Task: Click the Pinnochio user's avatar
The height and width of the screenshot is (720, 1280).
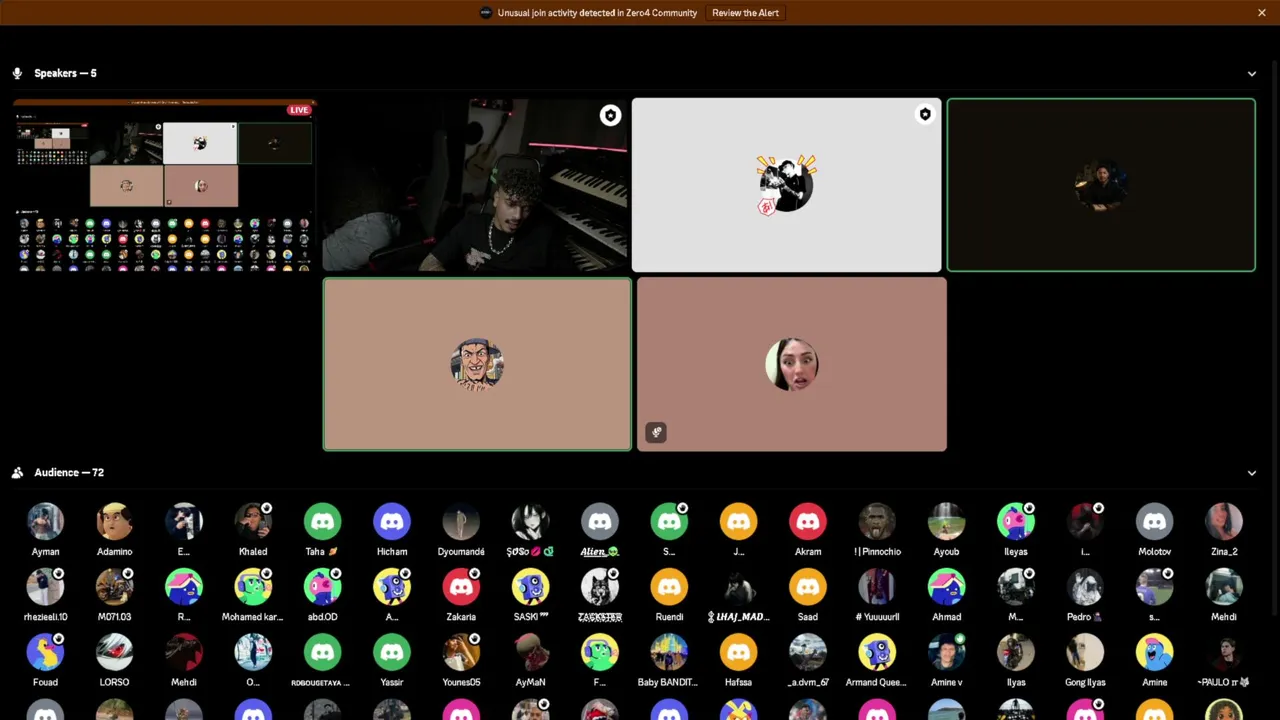Action: tap(877, 521)
